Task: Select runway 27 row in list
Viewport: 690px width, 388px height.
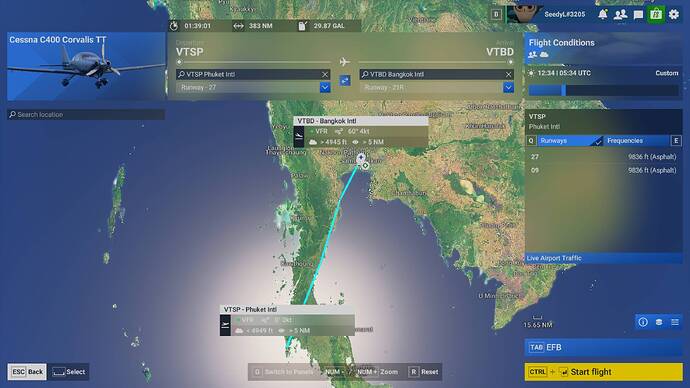Action: tap(603, 157)
